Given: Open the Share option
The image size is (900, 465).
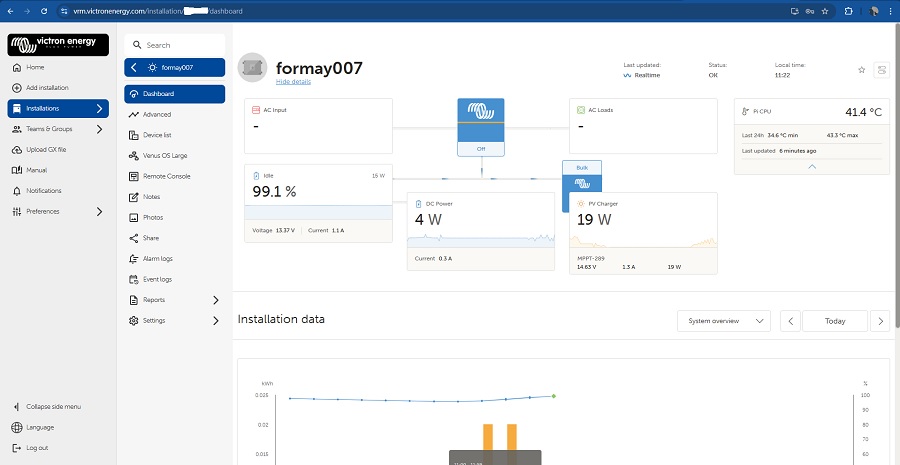Looking at the screenshot, I should (x=150, y=238).
